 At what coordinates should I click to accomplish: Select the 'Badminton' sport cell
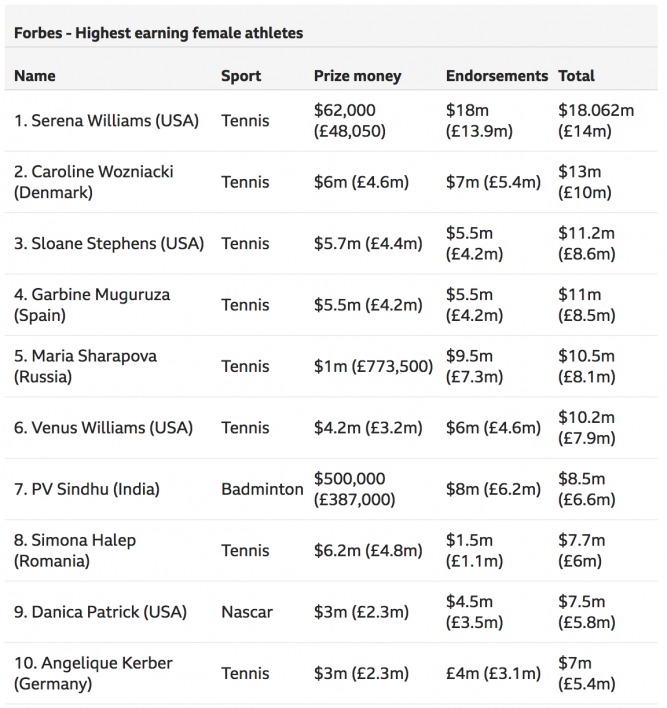[262, 490]
